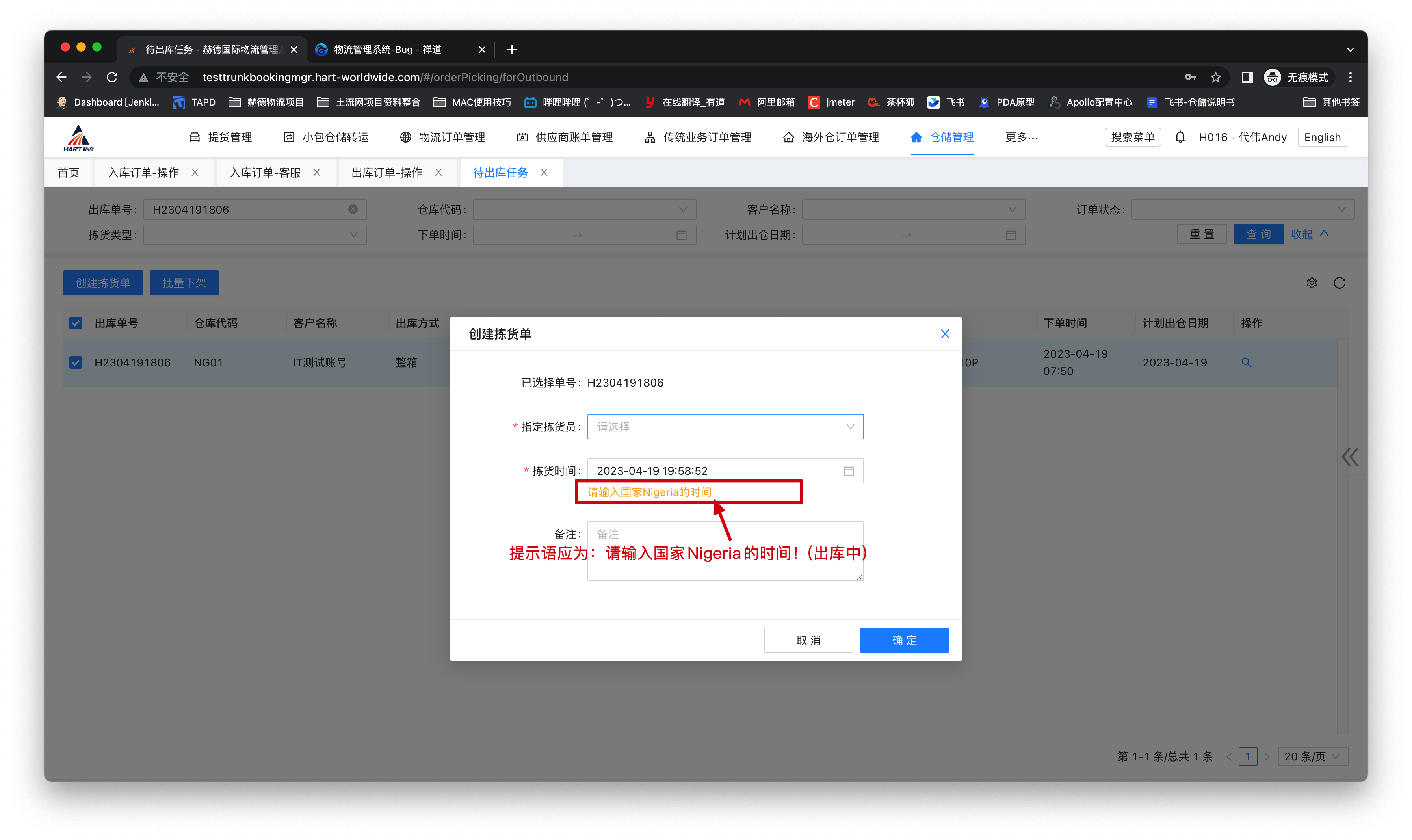Click the double-chevron collapse panel icon
The height and width of the screenshot is (840, 1412).
point(1349,457)
